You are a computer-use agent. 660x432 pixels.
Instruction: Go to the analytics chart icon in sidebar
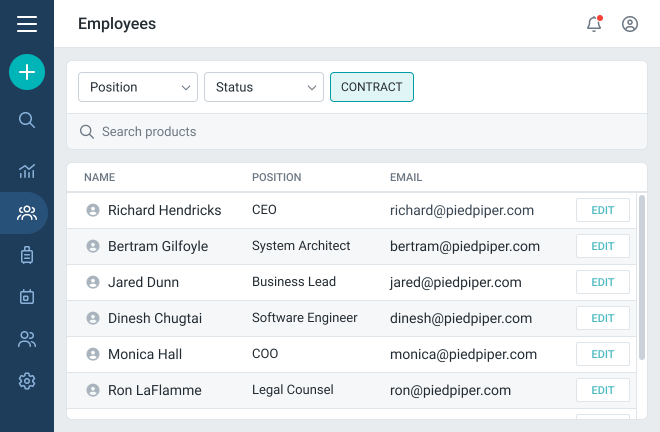(x=27, y=171)
